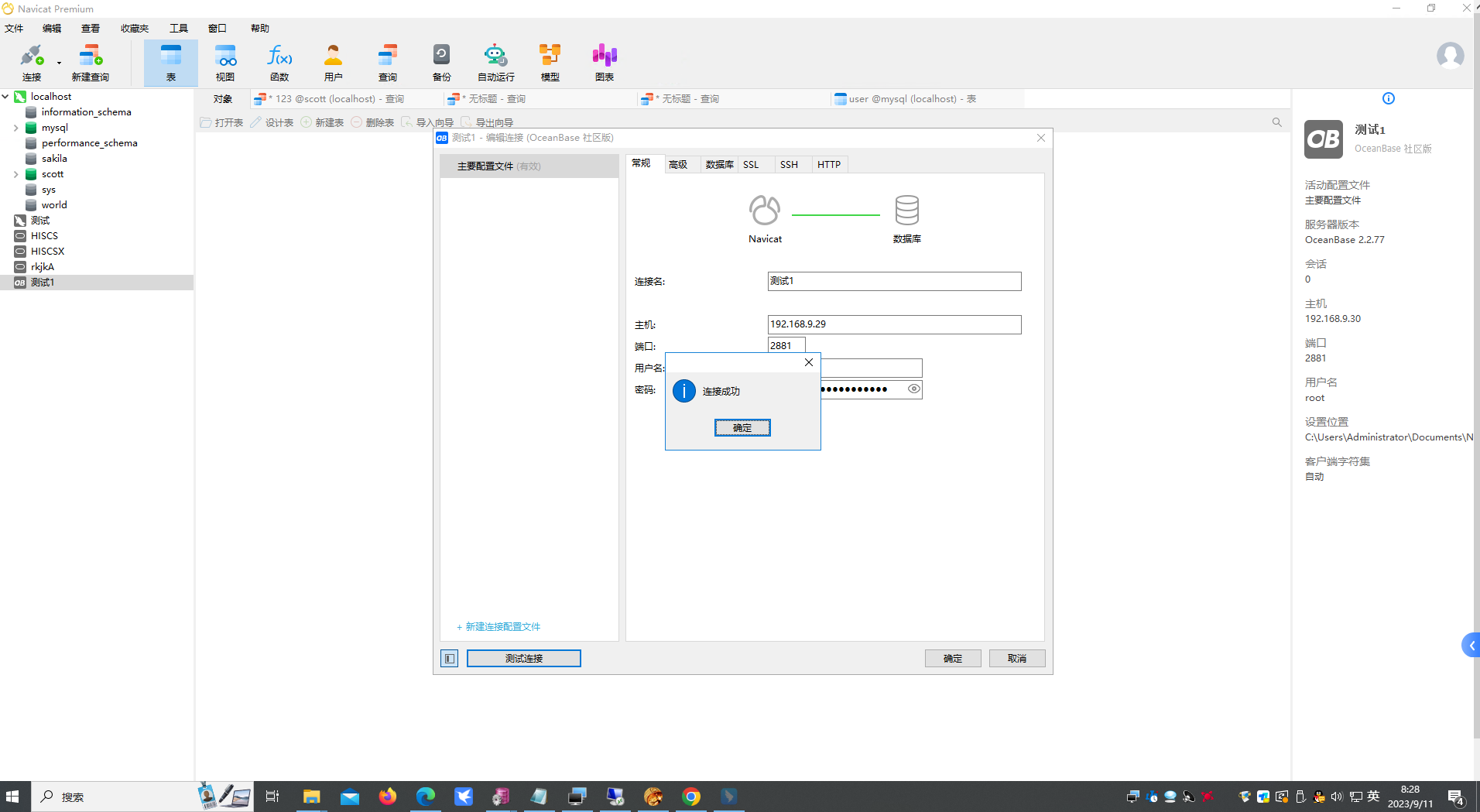Click the 主机 host input field

pos(894,324)
